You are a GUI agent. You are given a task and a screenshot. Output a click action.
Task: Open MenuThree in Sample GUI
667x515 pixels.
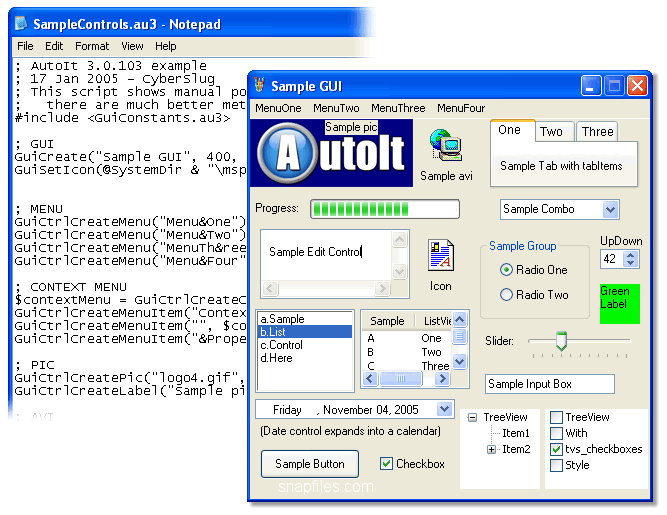pyautogui.click(x=398, y=108)
